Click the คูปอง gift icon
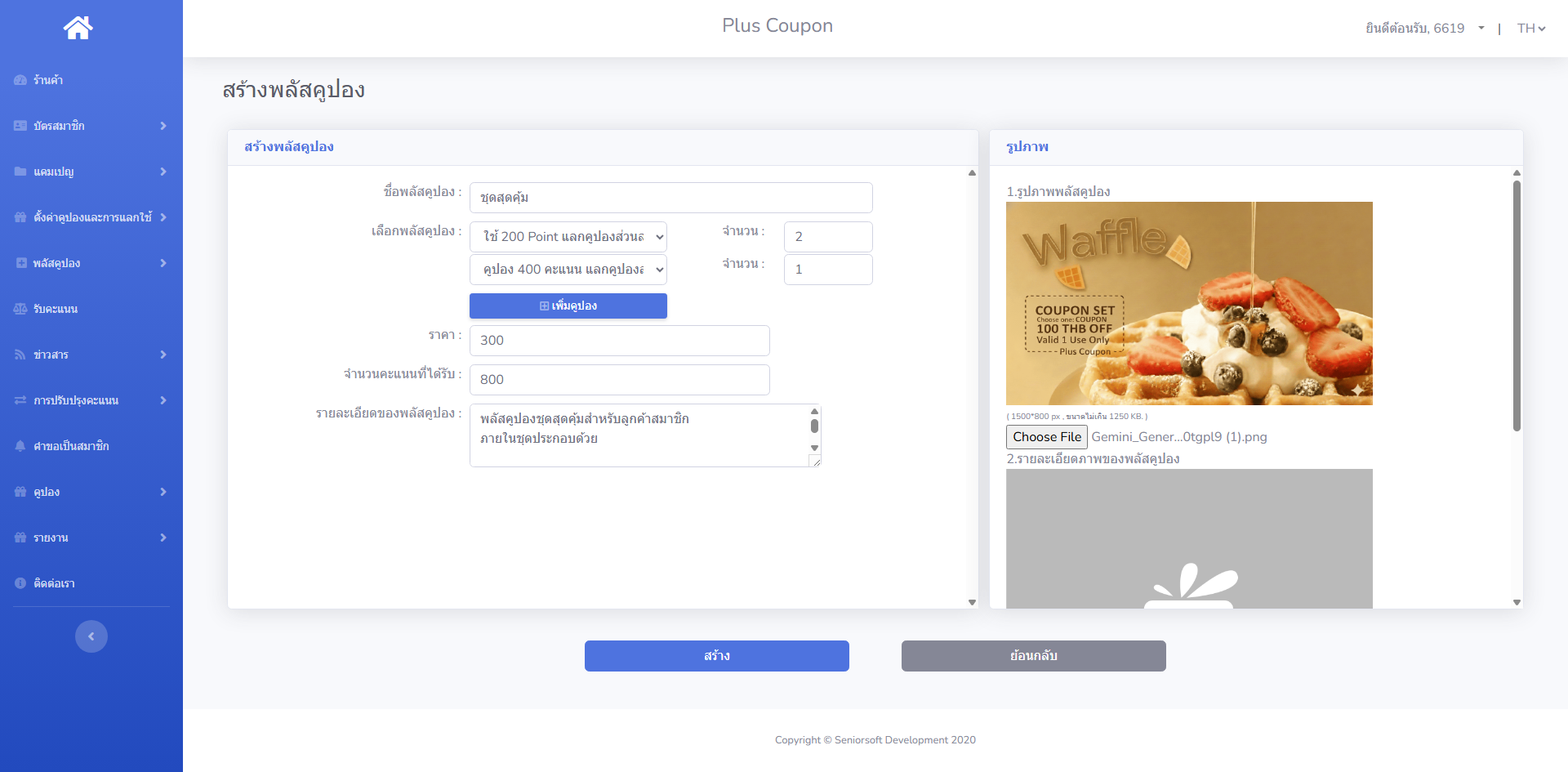Viewport: 1568px width, 772px height. (20, 492)
